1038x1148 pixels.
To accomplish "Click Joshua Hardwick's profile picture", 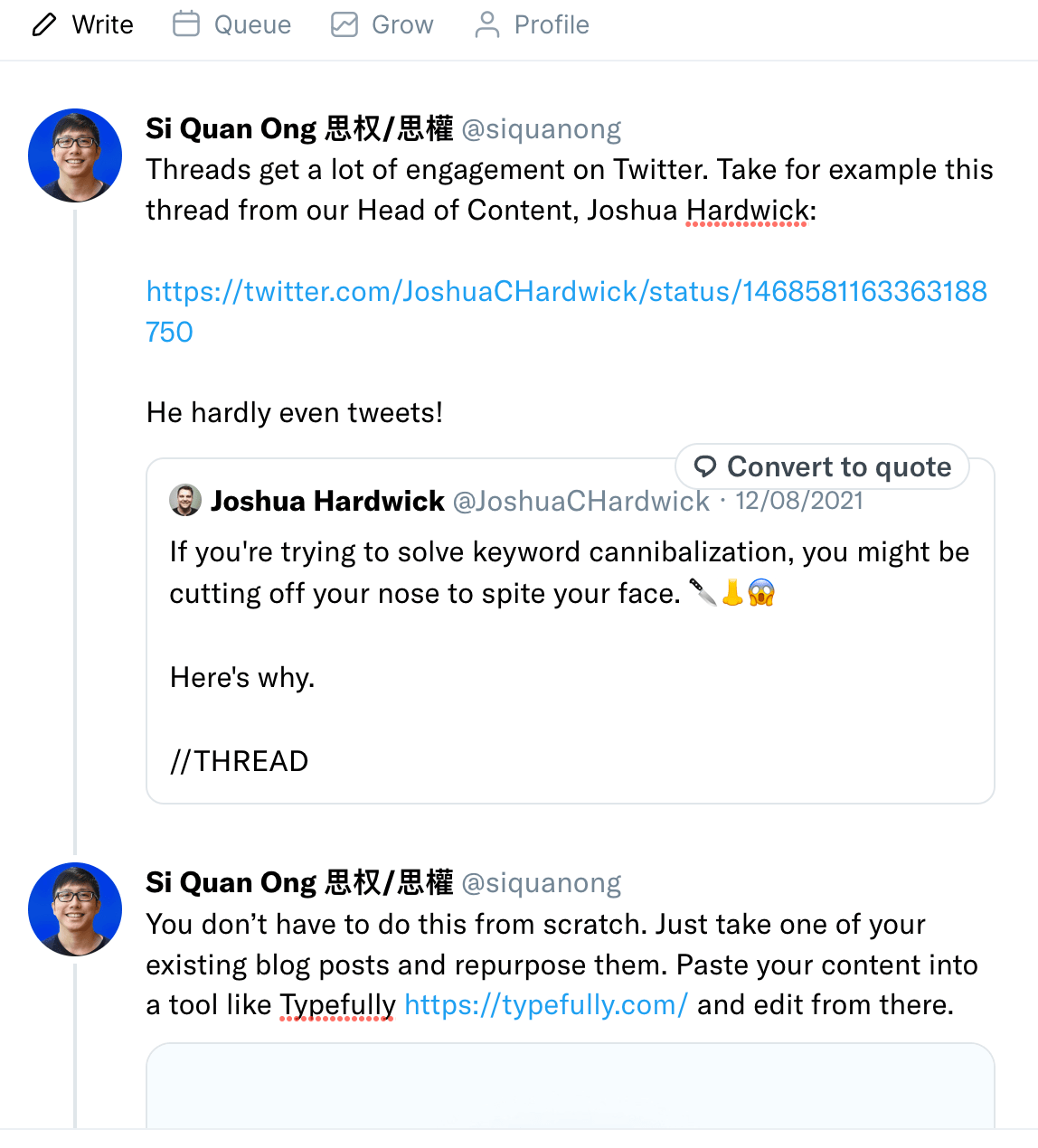I will 184,500.
